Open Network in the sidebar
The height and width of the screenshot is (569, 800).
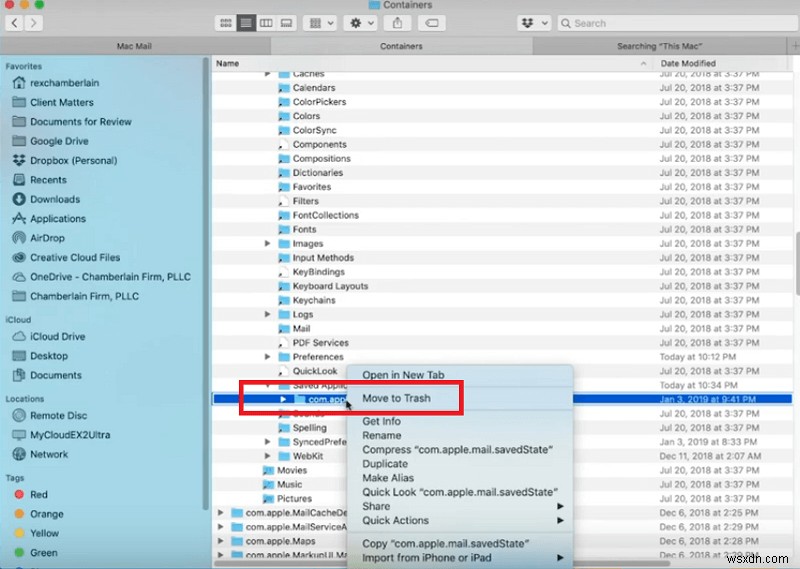tap(48, 454)
